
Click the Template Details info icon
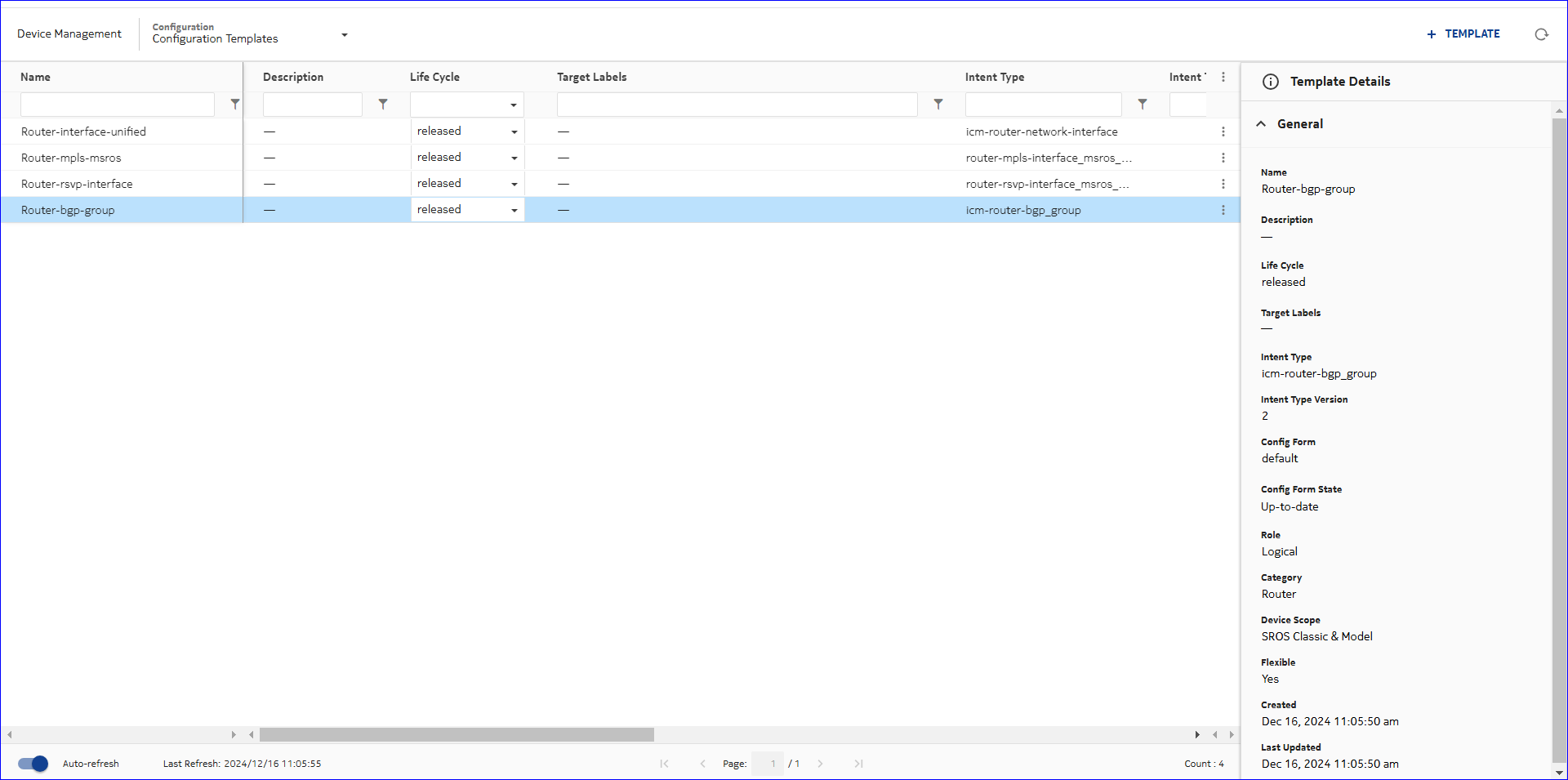pos(1270,82)
